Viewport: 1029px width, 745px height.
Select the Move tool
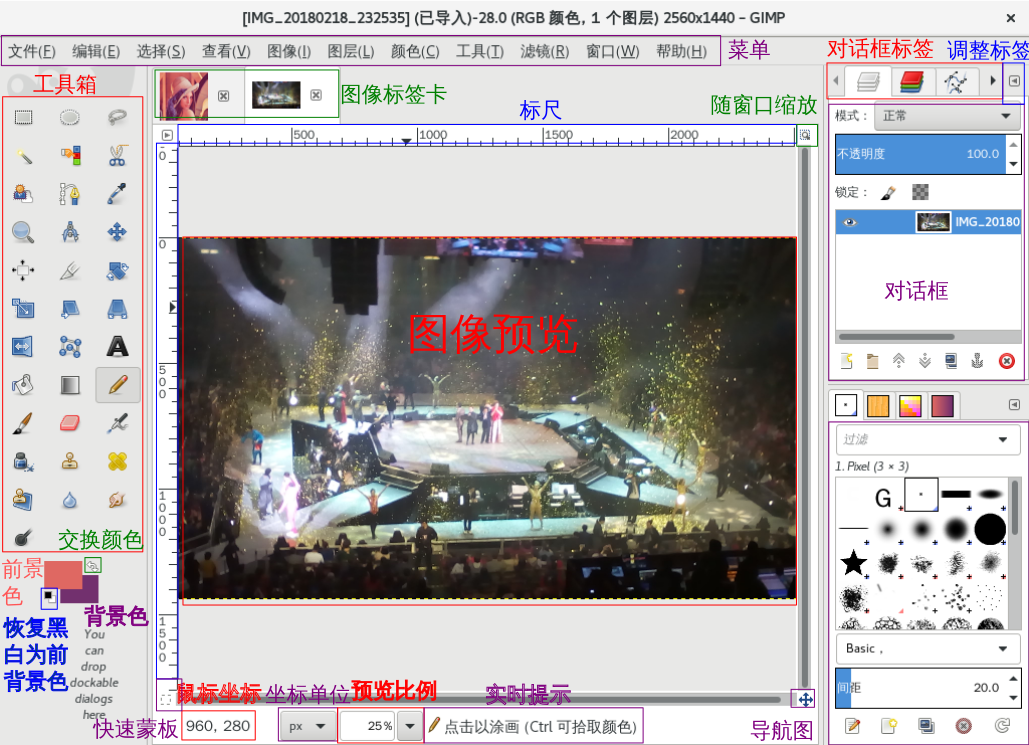(117, 232)
